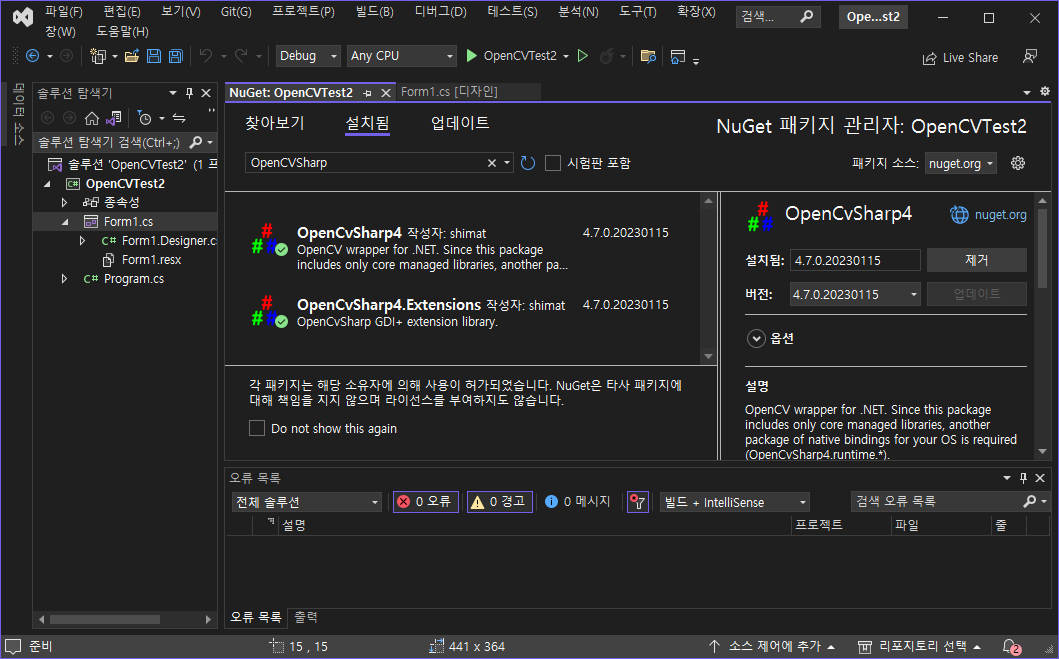1059x659 pixels.
Task: Click the file explorer toolbar icon
Action: [648, 56]
